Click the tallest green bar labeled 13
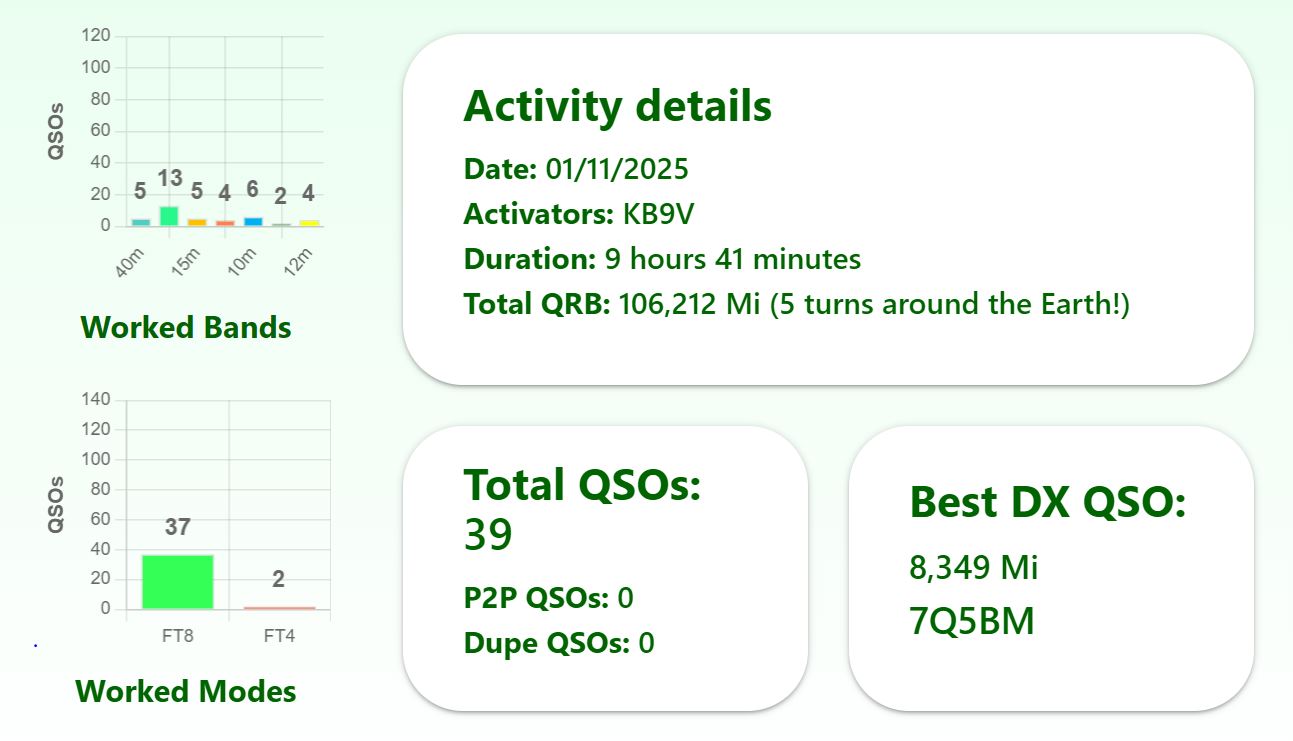Screen dimensions: 1293x741 pos(169,216)
